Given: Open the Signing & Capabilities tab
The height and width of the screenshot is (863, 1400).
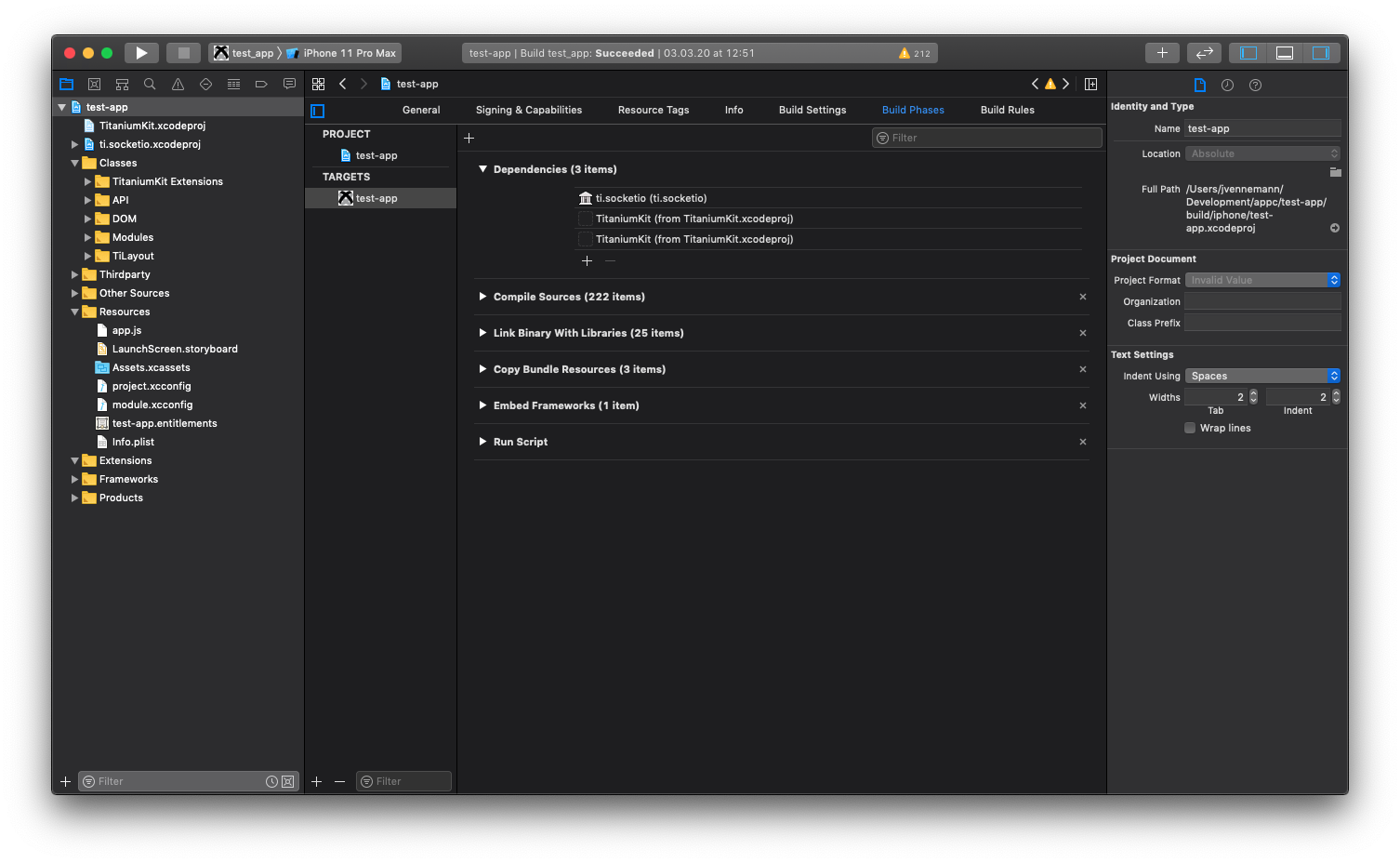Looking at the screenshot, I should coord(529,110).
